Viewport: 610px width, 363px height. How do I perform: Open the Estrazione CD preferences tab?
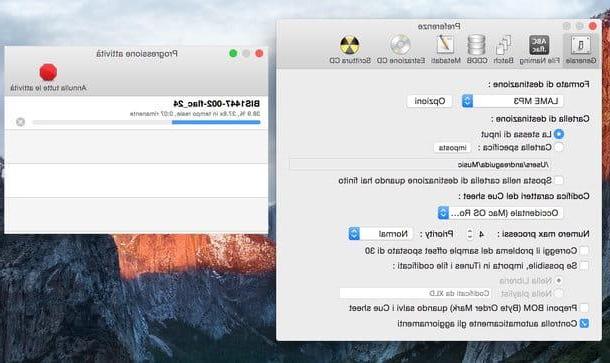pos(401,50)
